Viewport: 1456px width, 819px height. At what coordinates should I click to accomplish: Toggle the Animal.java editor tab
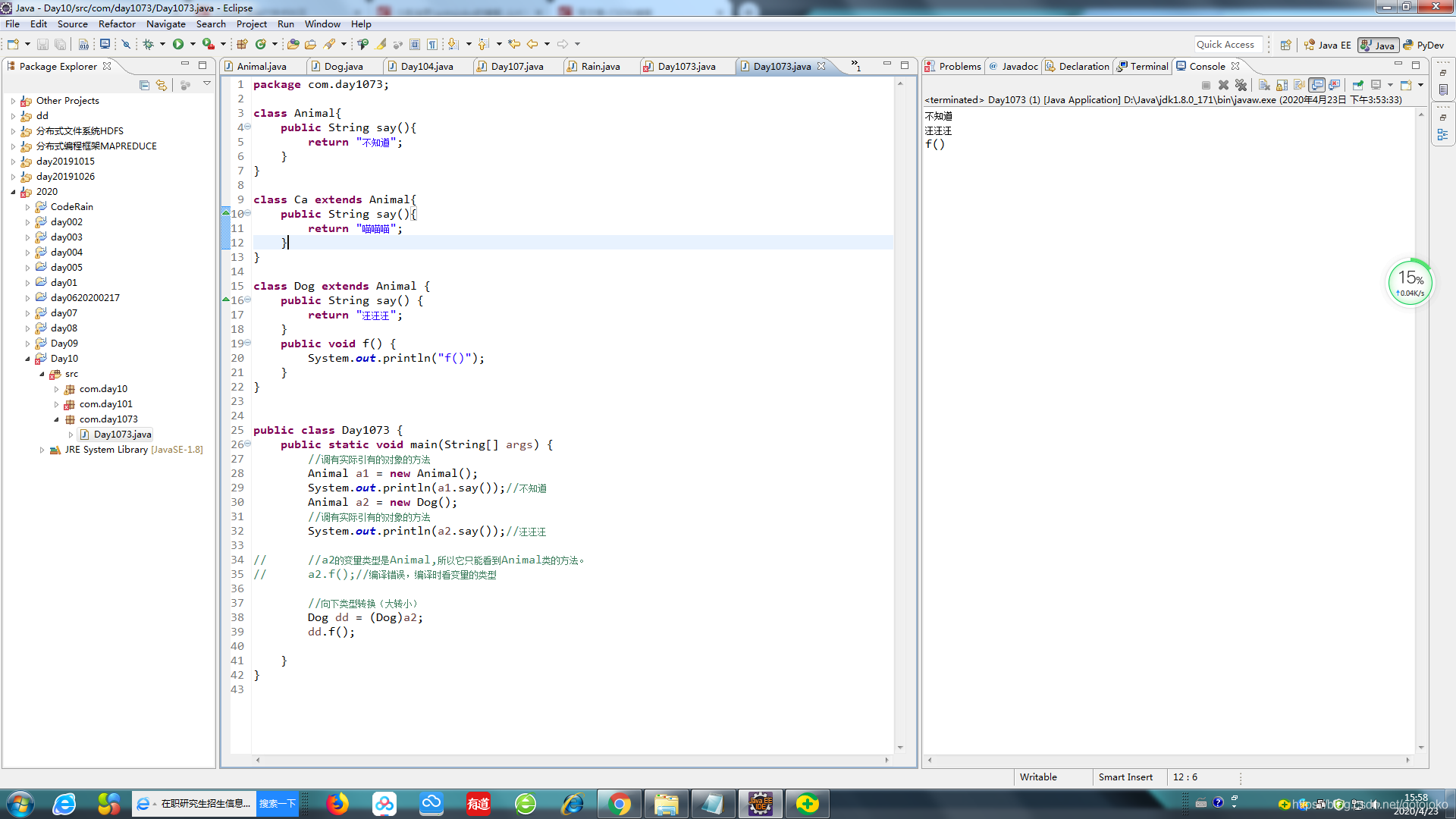tap(260, 66)
